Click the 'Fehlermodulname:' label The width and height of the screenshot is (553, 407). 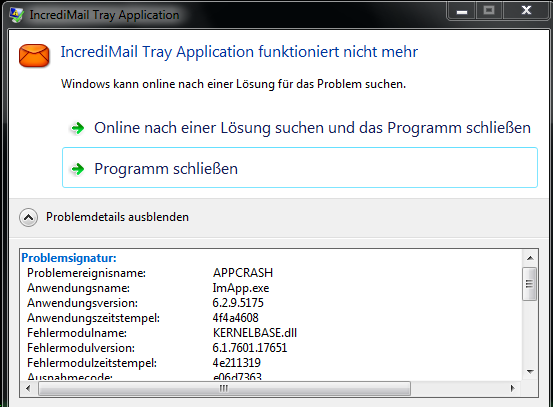tap(77, 333)
